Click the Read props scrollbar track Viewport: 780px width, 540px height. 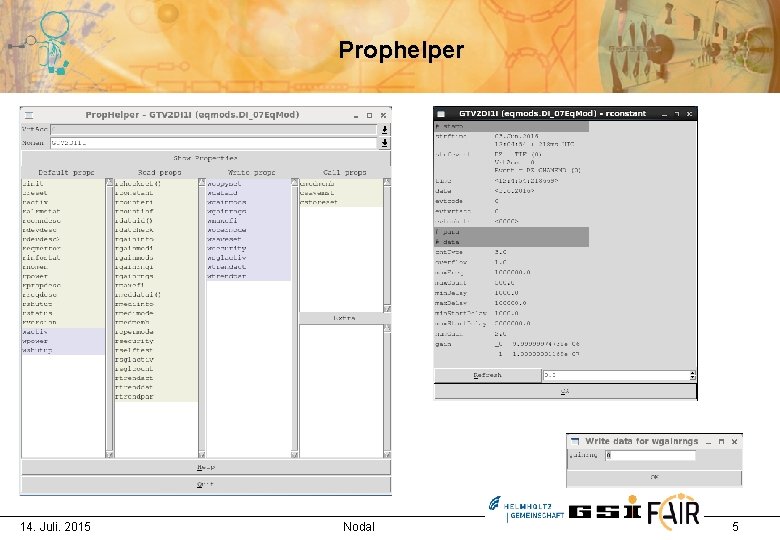202,318
